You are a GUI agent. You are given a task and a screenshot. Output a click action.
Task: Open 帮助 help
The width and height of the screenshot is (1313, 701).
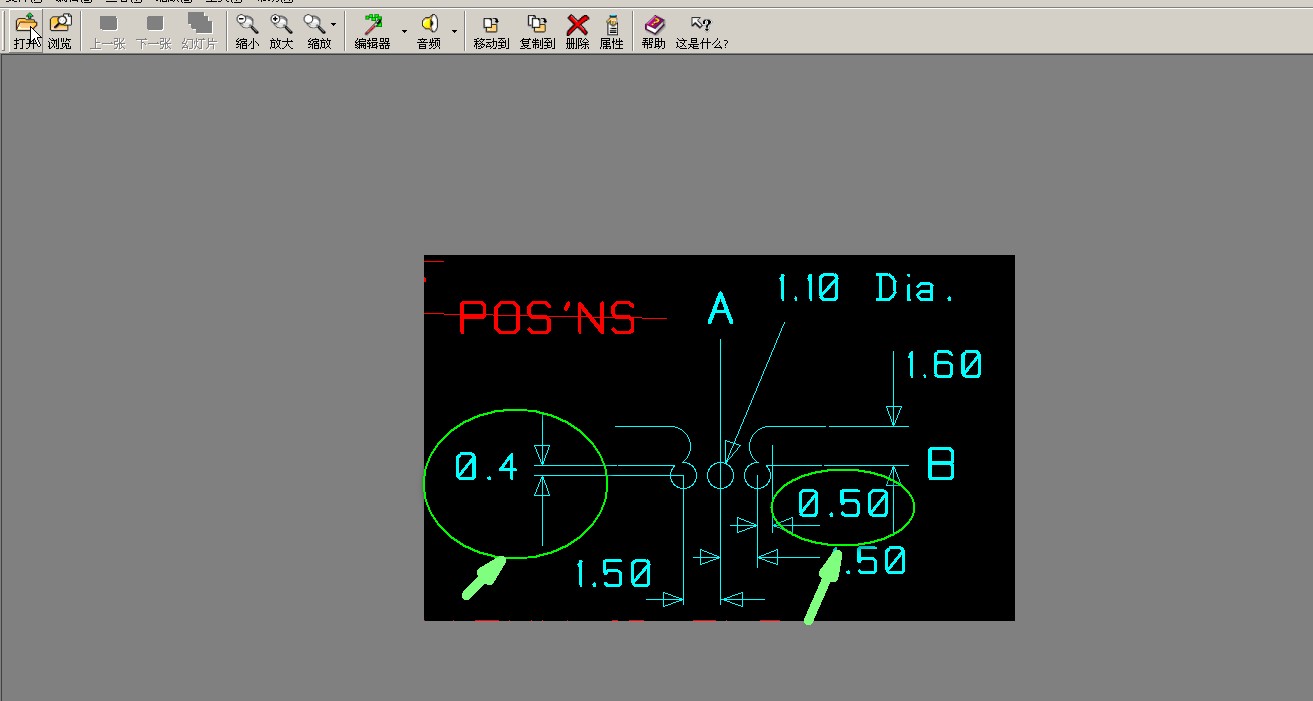(x=653, y=31)
